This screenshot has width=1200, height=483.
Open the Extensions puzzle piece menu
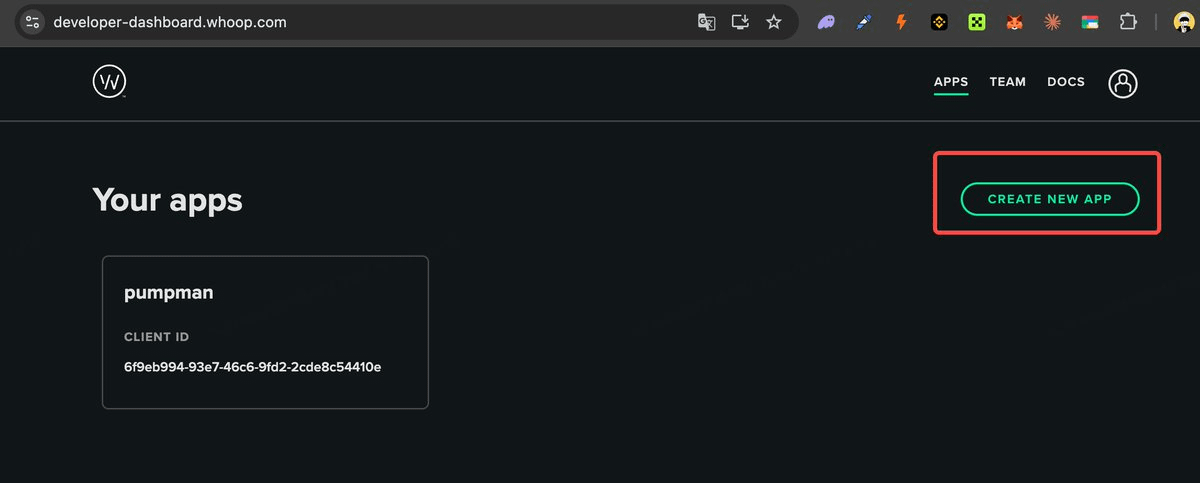click(1128, 21)
